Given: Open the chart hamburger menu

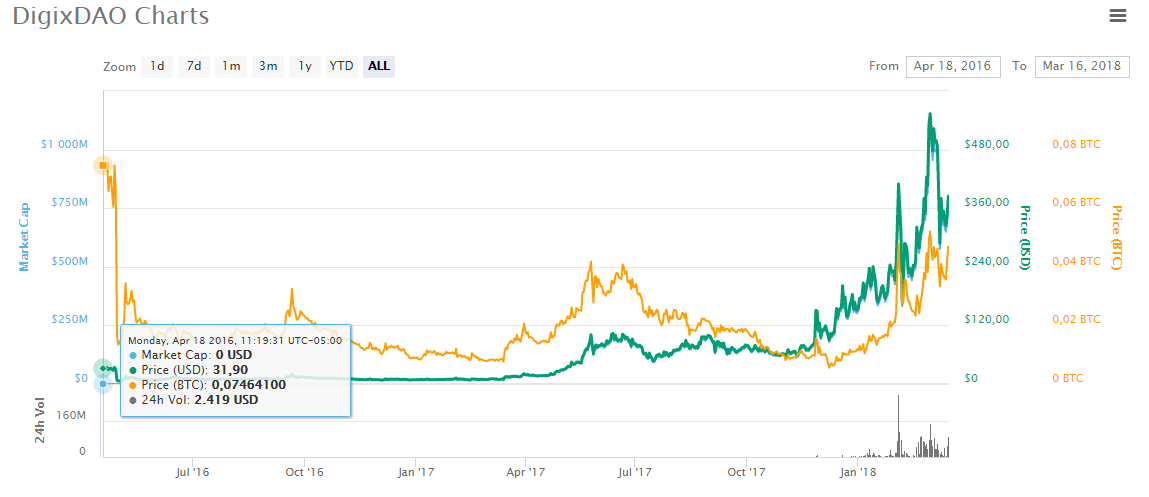Looking at the screenshot, I should pyautogui.click(x=1118, y=15).
